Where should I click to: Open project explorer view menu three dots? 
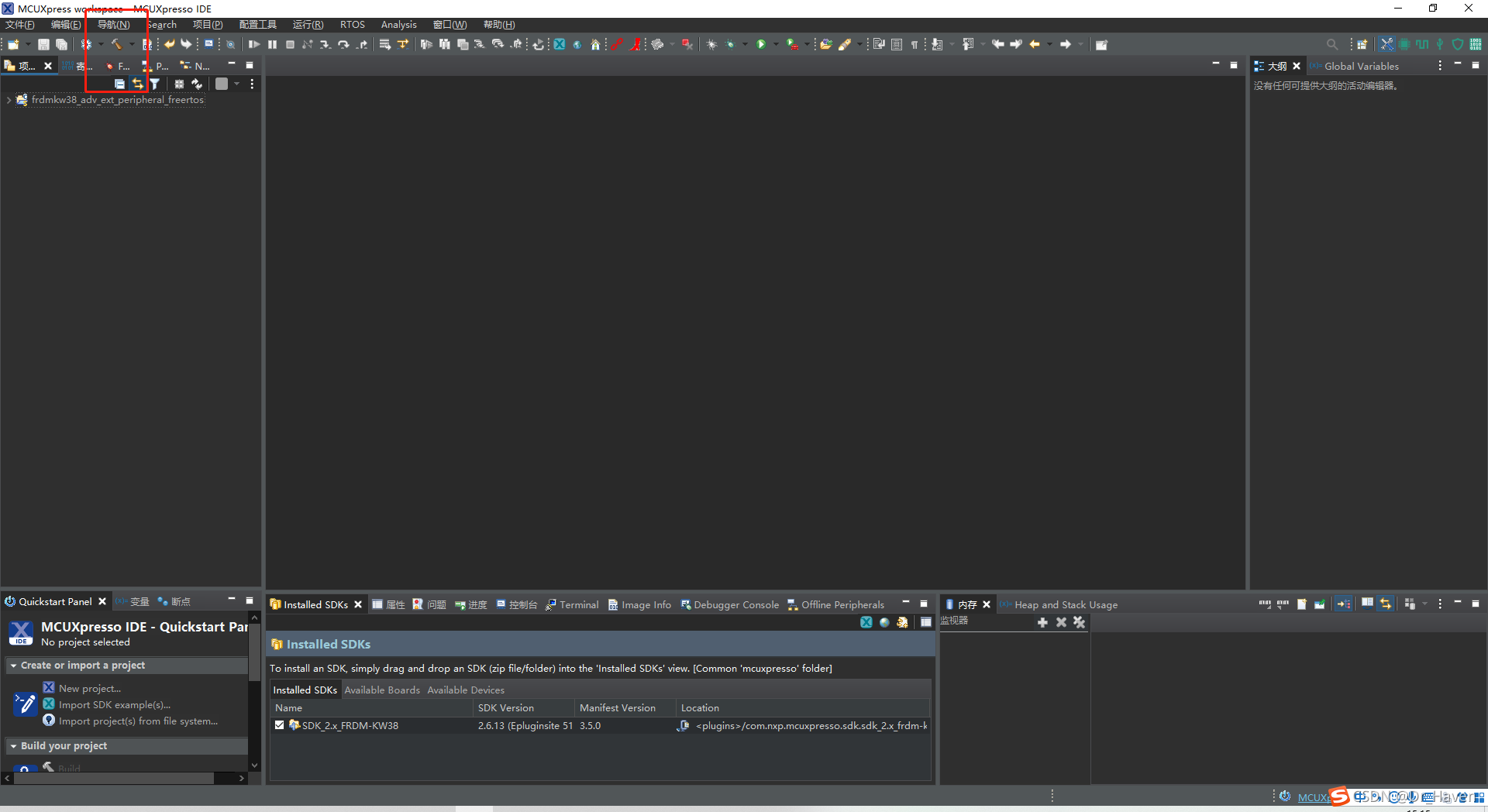252,84
